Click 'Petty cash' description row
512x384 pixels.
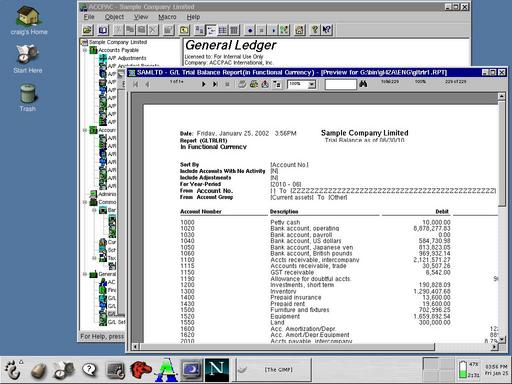coord(285,222)
